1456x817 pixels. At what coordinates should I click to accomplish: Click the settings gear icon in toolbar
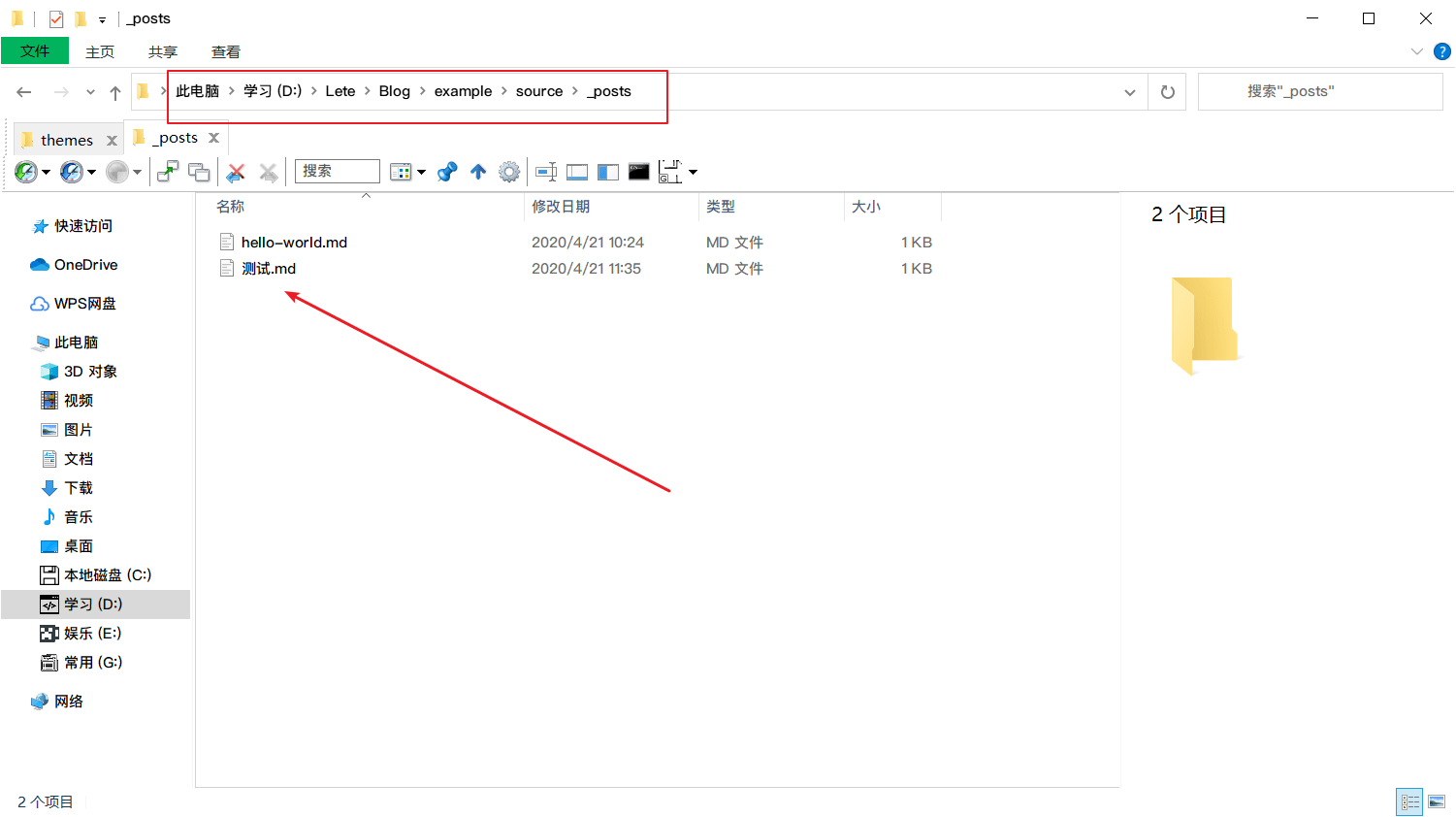509,173
